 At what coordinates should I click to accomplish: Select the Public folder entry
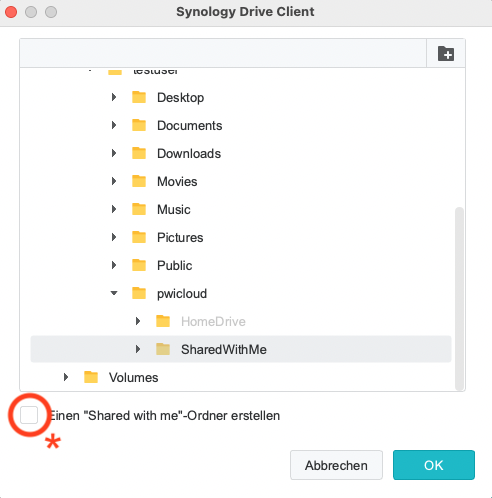point(175,265)
